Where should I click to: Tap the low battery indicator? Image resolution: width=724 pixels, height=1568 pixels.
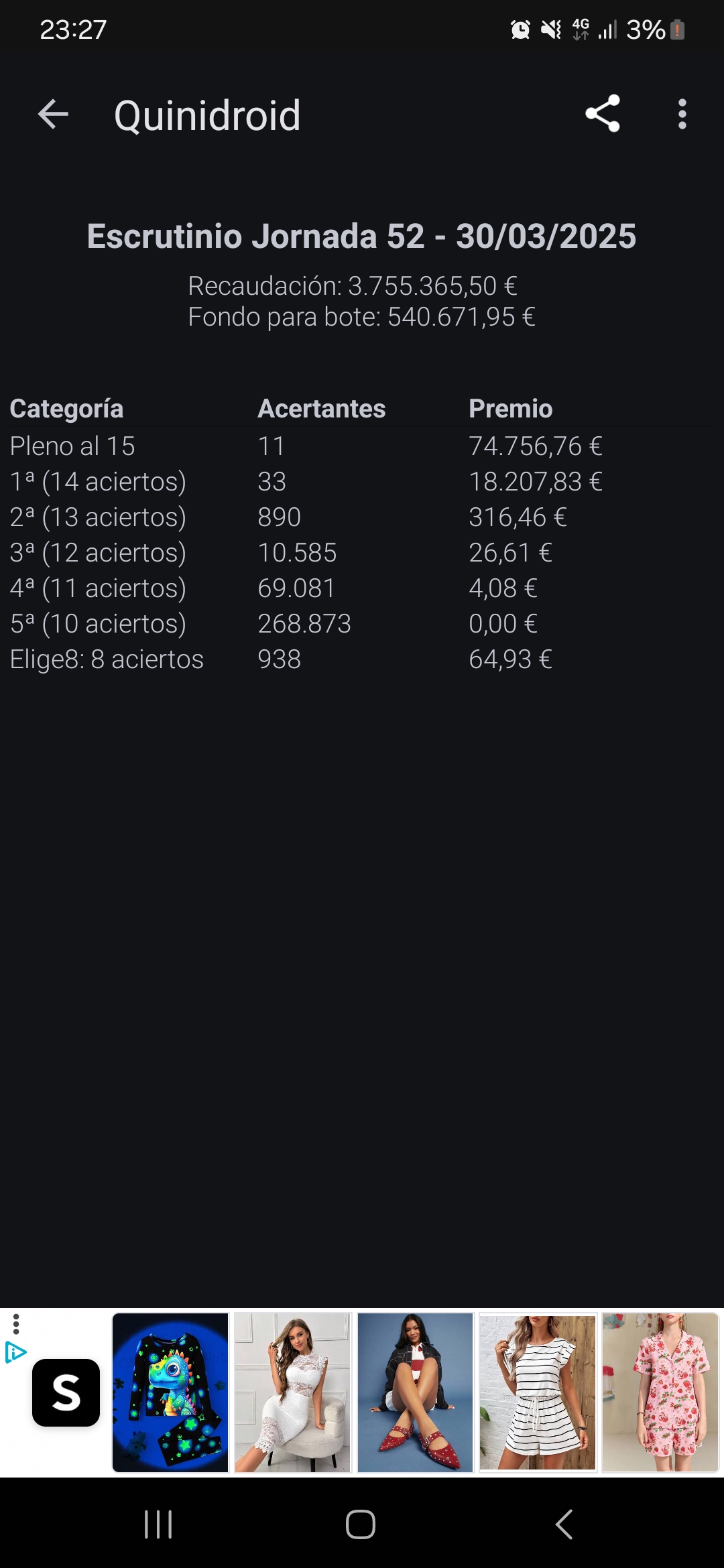(677, 29)
